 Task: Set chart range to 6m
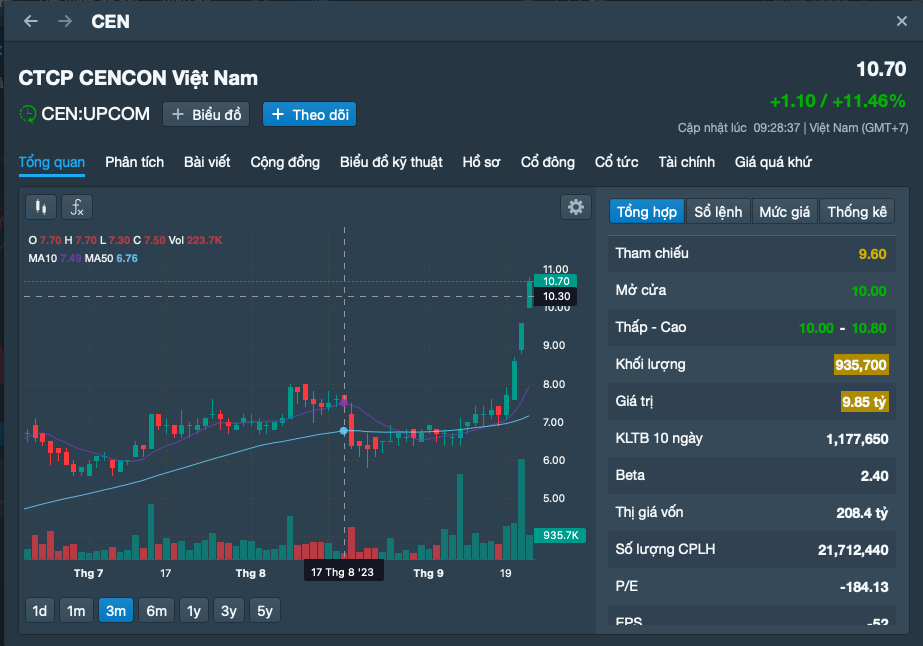[157, 611]
